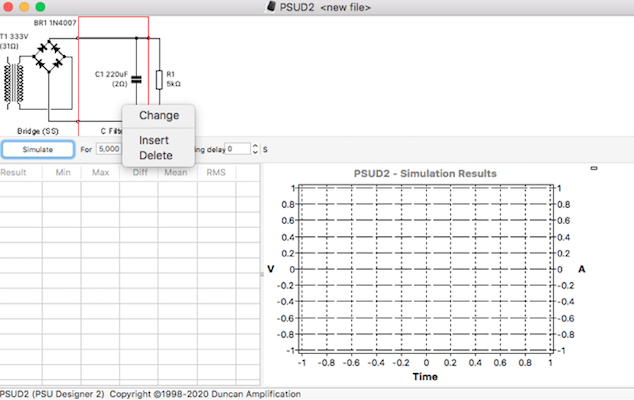Click the Min column header
Screen dimensions: 634x400
[63, 173]
